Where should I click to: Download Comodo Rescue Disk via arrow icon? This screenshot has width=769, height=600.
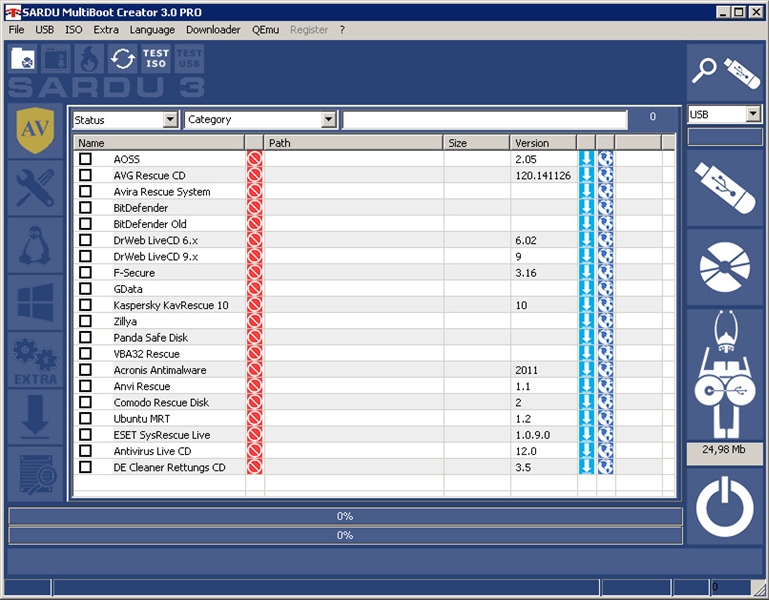587,402
